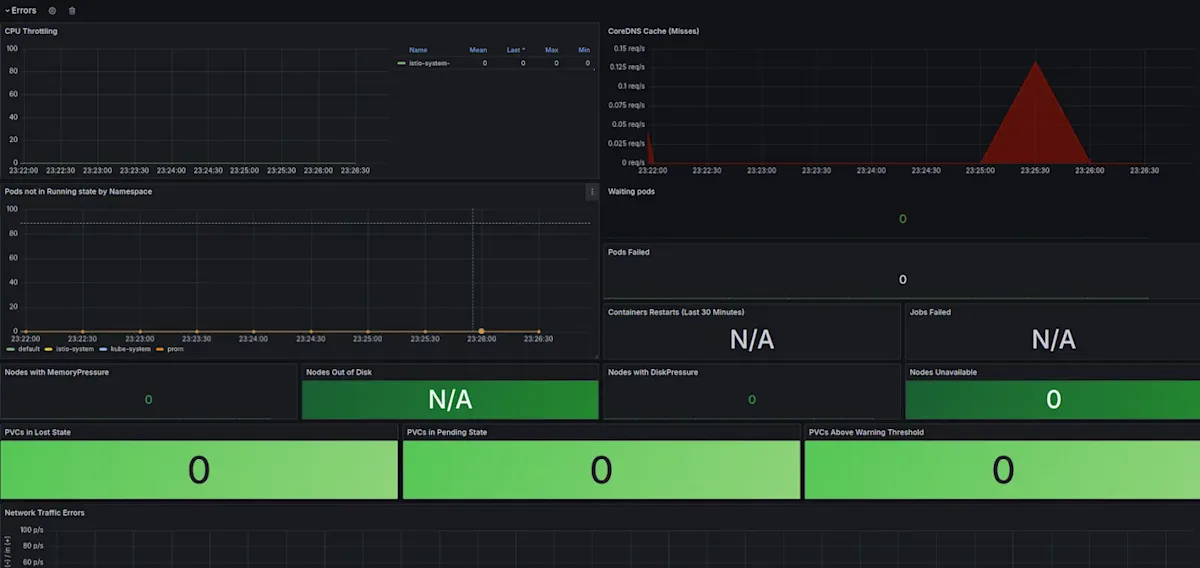
Task: Sort CPU Throttling legend by Mean
Action: [x=478, y=49]
